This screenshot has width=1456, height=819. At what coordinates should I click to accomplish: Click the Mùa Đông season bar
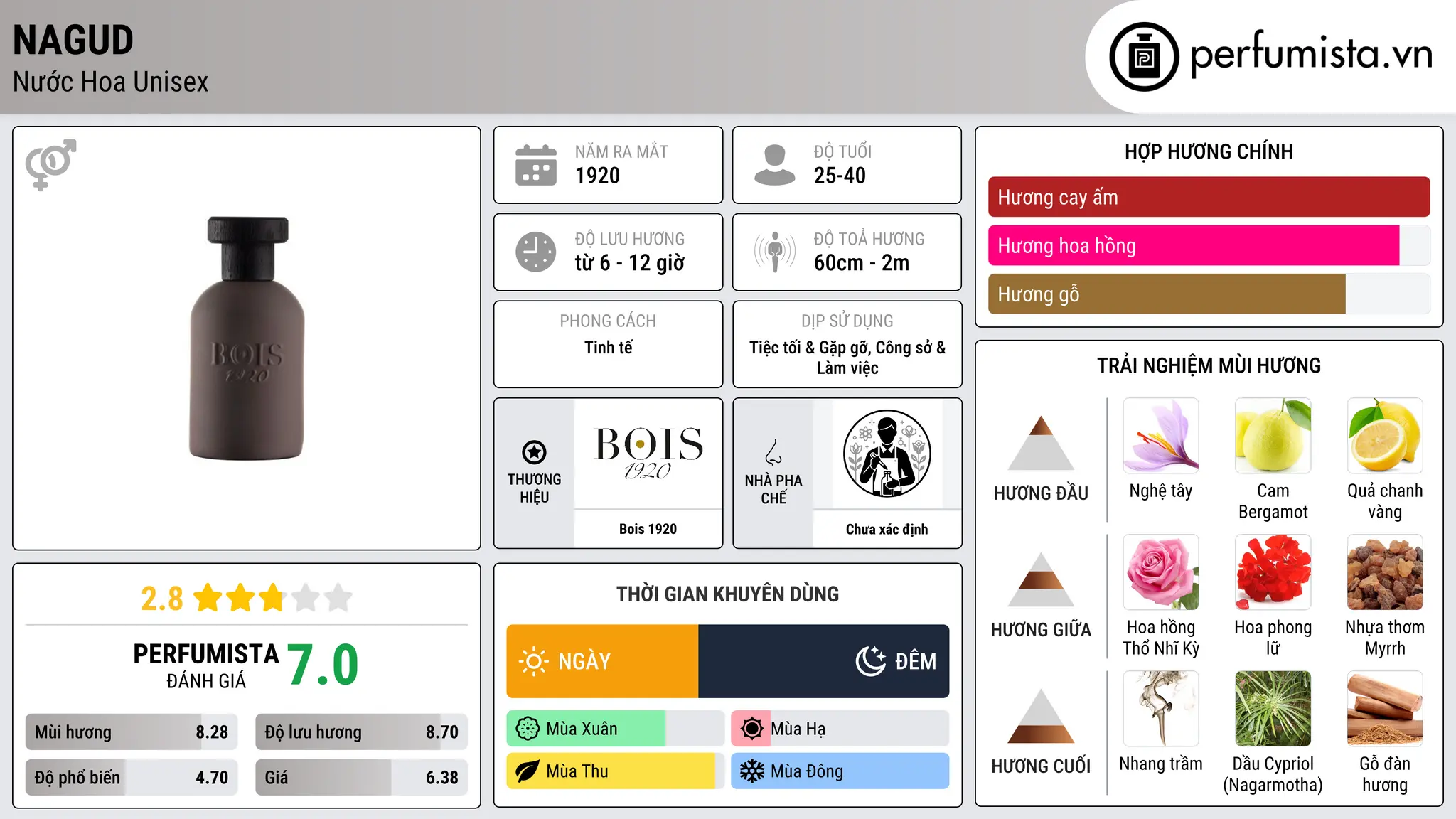pyautogui.click(x=840, y=771)
